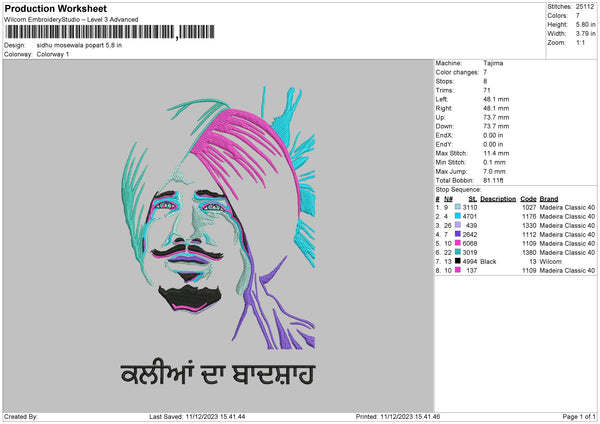This screenshot has width=600, height=424.
Task: Click the Total Bobbin value '81.11ft'
Action: tap(493, 180)
